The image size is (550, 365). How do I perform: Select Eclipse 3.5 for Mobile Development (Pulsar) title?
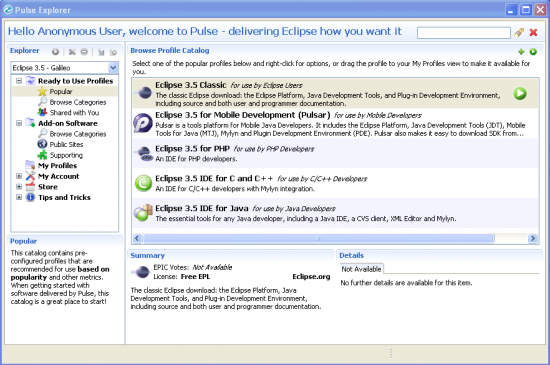(243, 115)
